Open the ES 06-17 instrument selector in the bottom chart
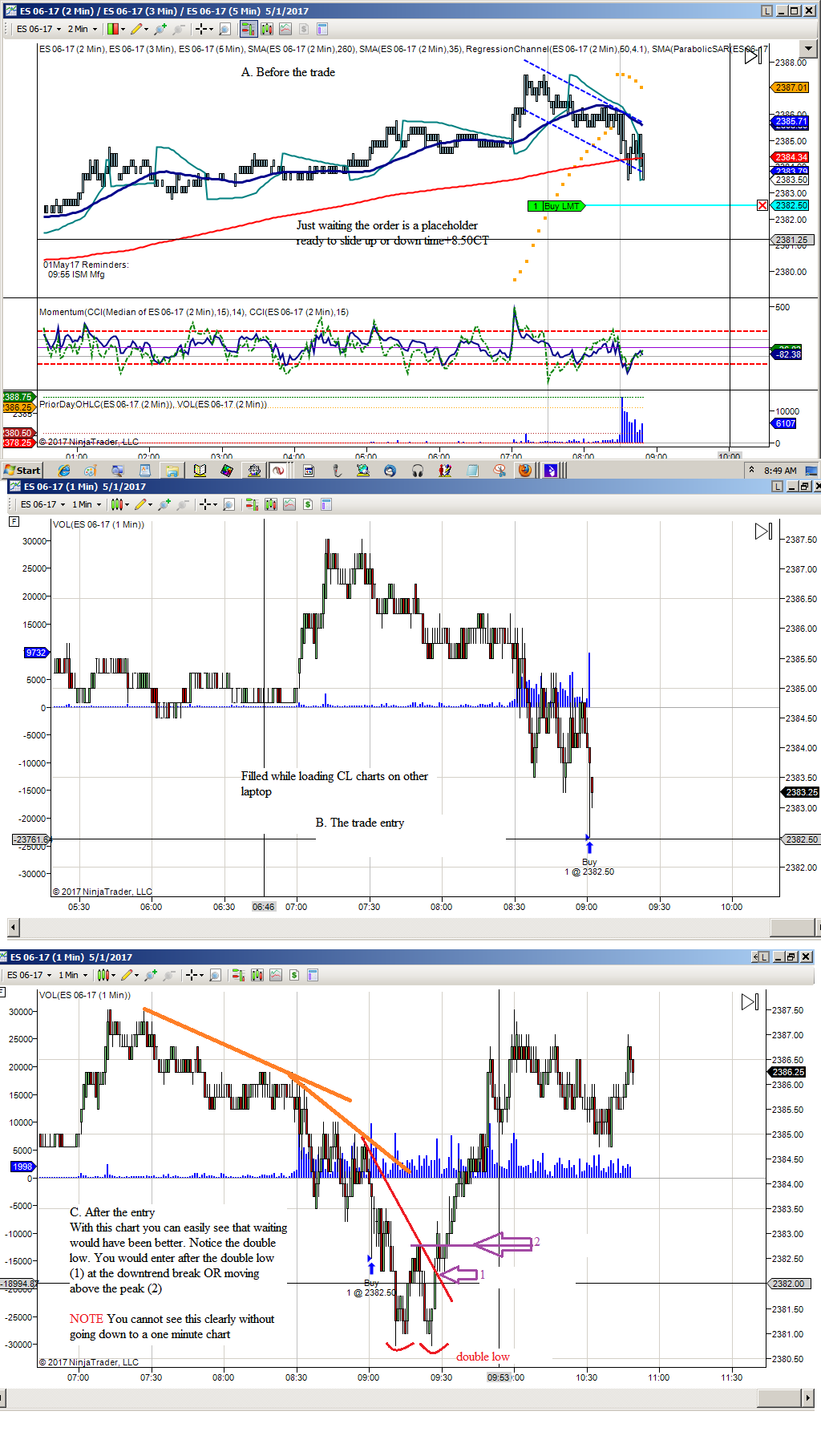The width and height of the screenshot is (821, 1456). point(29,975)
